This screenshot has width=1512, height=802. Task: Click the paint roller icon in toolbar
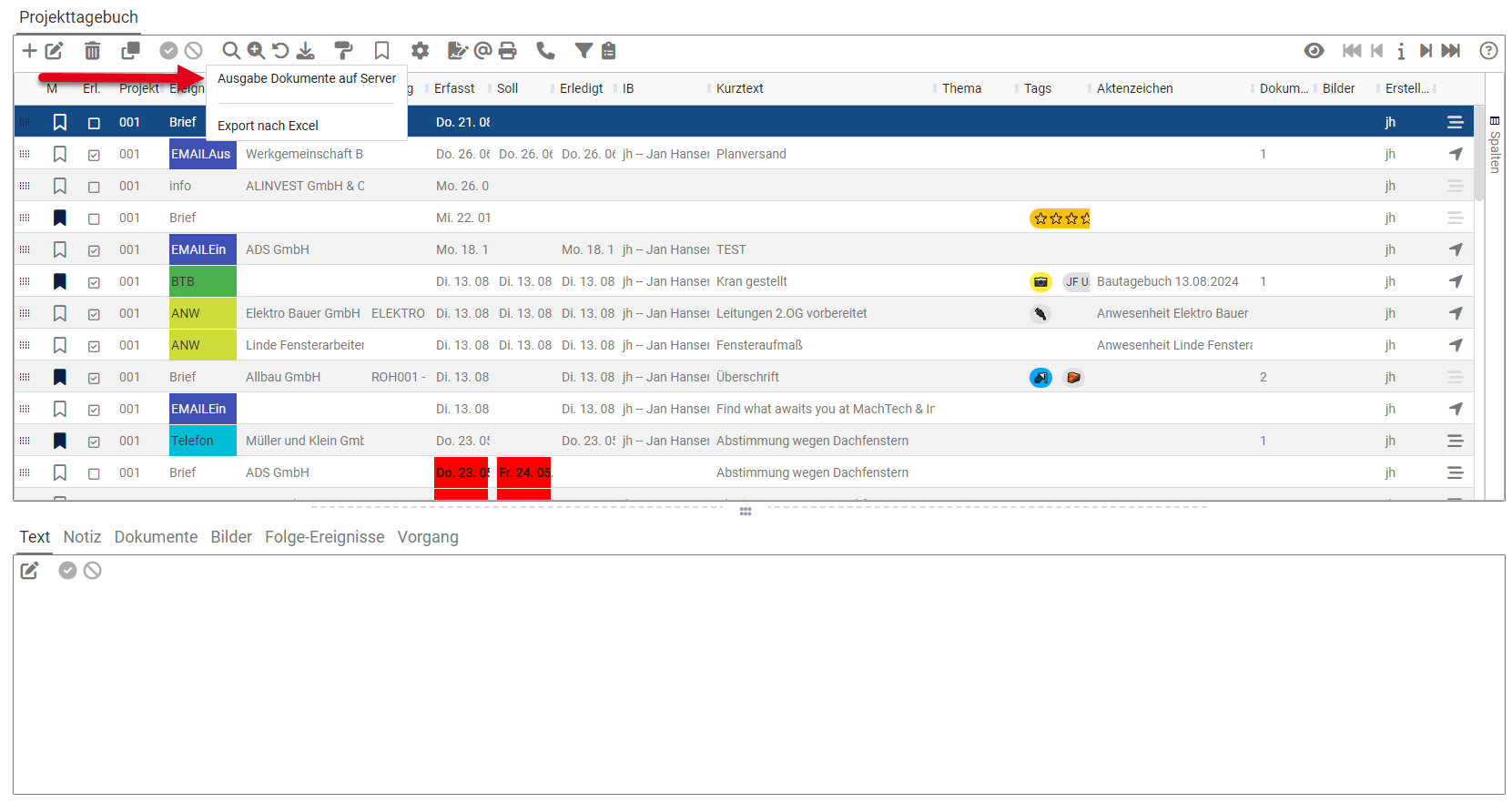click(343, 51)
